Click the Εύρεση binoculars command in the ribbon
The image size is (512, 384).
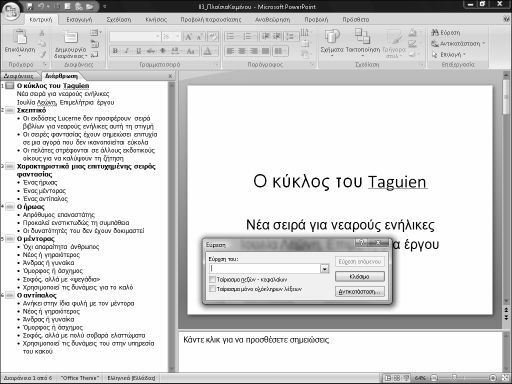pyautogui.click(x=446, y=33)
